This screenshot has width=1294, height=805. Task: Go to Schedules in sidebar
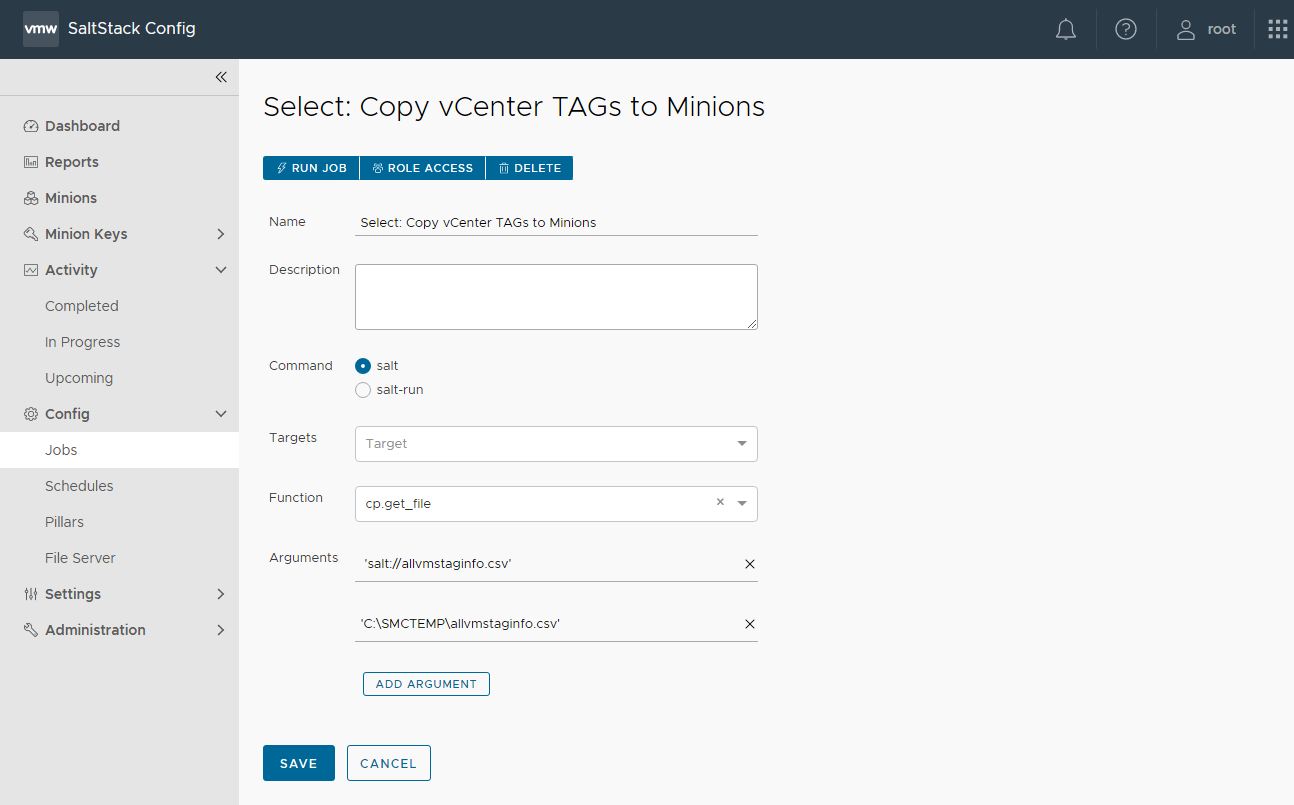[79, 486]
